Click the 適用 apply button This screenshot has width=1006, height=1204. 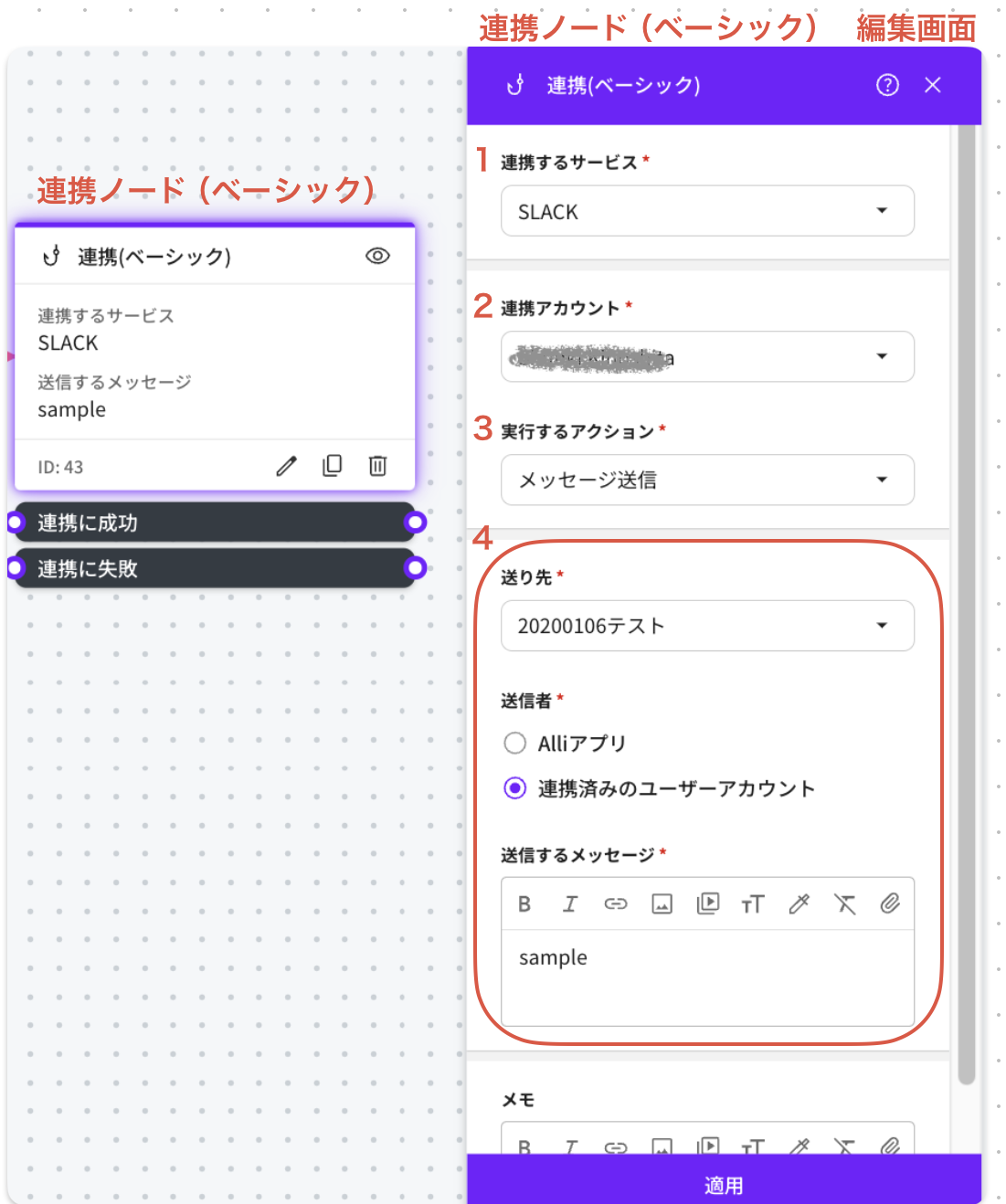tap(724, 1184)
